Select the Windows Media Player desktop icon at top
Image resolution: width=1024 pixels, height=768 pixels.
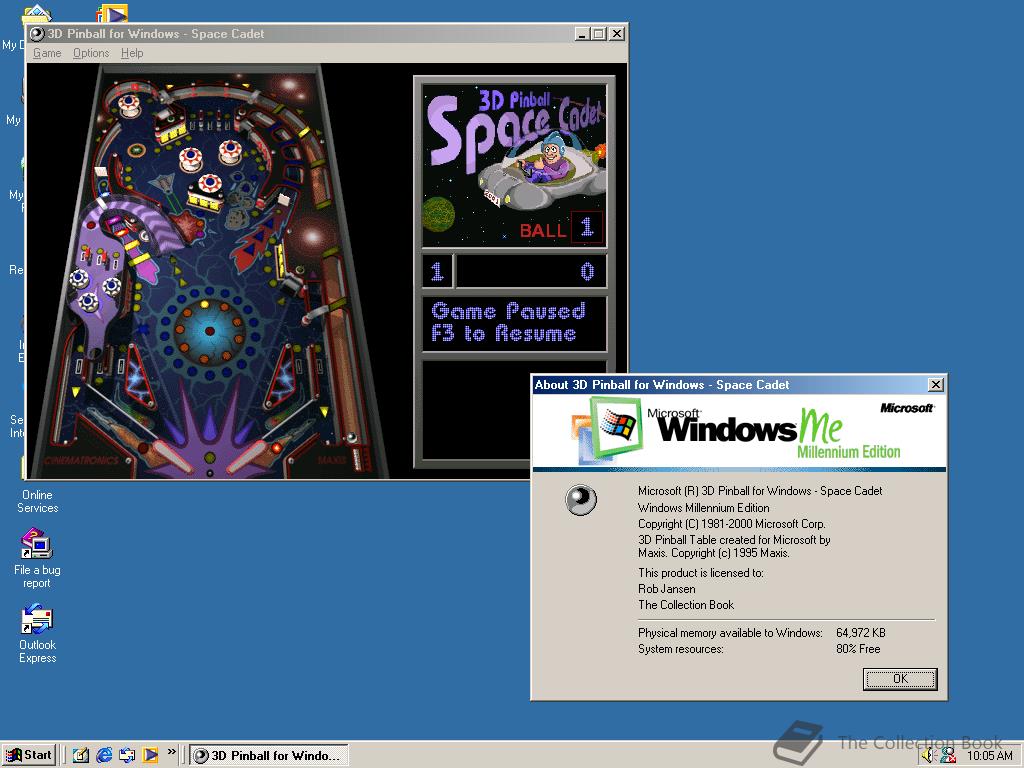(112, 13)
